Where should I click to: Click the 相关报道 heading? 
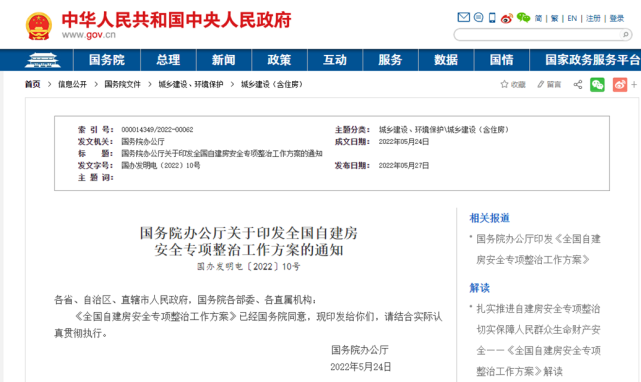pyautogui.click(x=489, y=218)
